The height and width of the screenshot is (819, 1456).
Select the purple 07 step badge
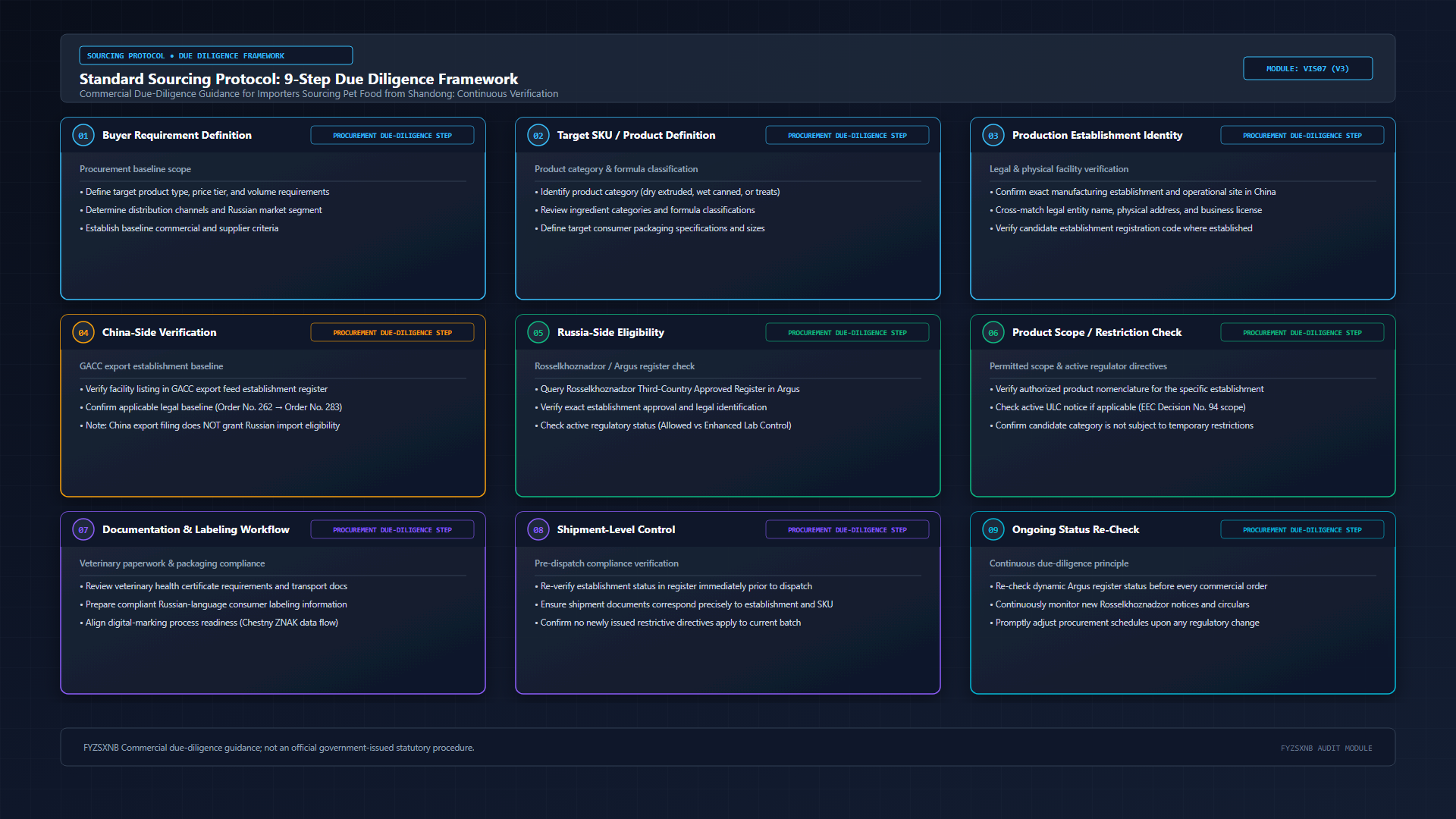(x=83, y=530)
